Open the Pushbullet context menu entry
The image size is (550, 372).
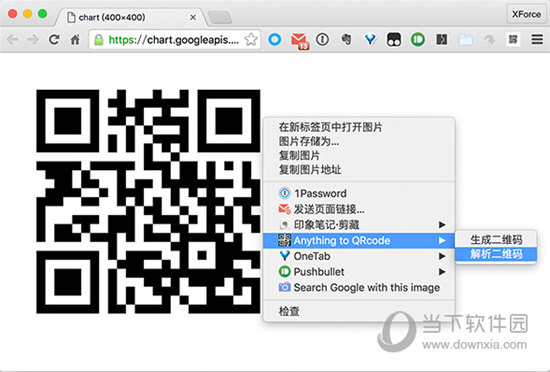pos(359,272)
